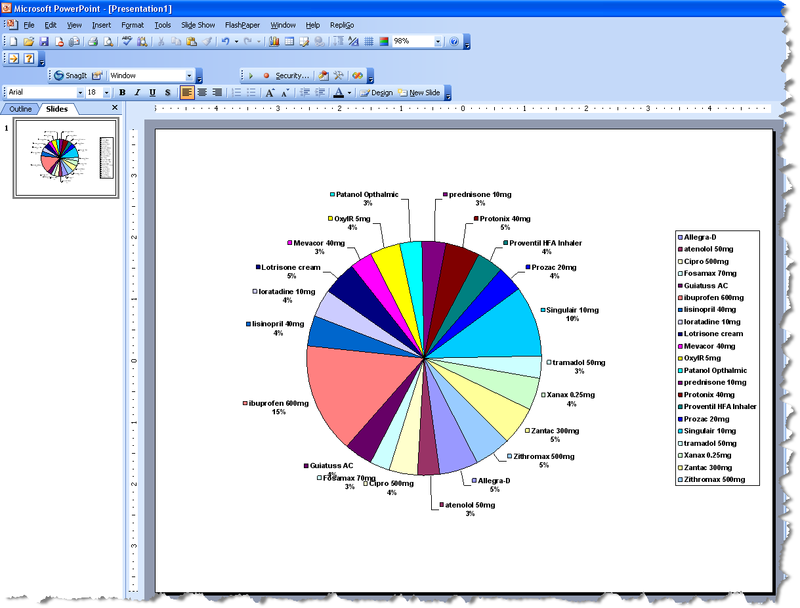Screen dimensions: 800x608
Task: Open the Zoom percentage dropdown showing 98%
Action: (x=438, y=41)
